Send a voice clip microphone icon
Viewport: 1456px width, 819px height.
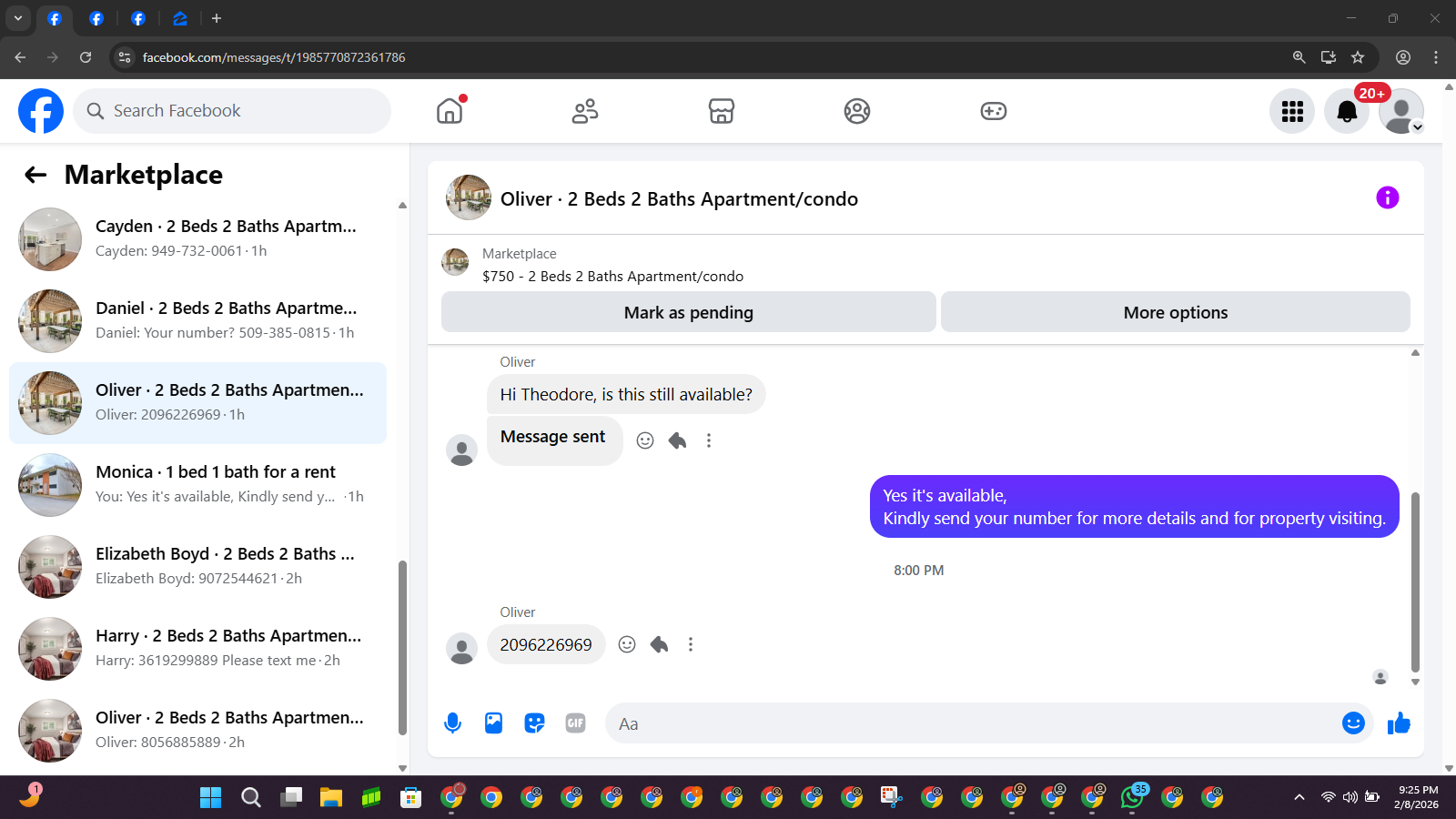pos(452,723)
